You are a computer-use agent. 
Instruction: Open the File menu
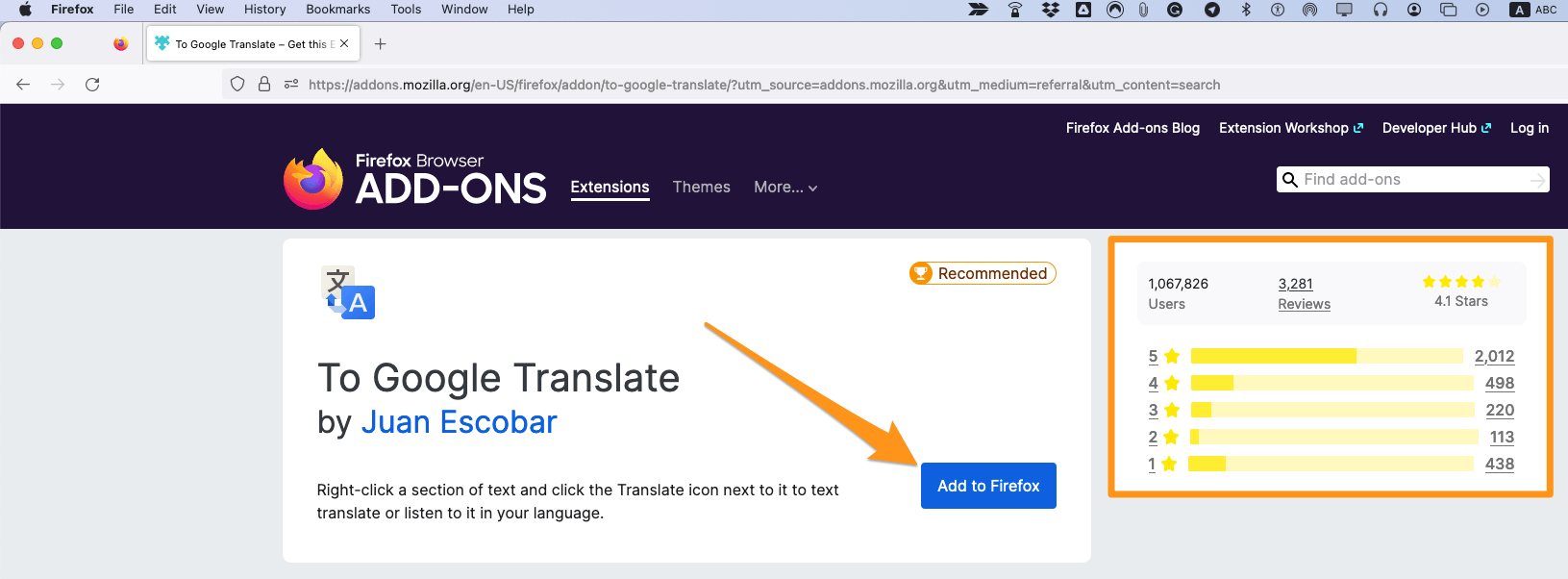click(124, 10)
